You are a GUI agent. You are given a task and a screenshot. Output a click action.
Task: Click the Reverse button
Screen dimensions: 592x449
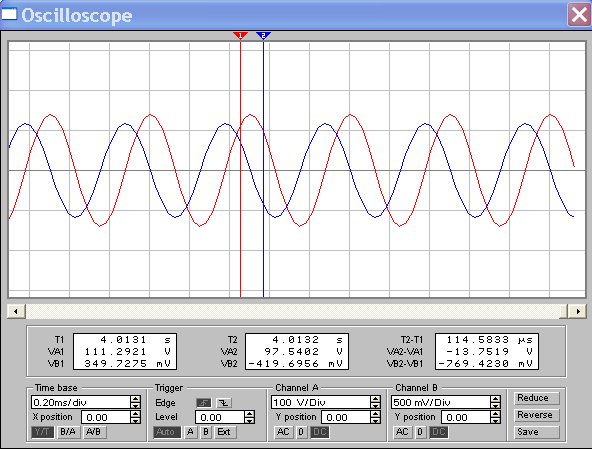(x=536, y=415)
